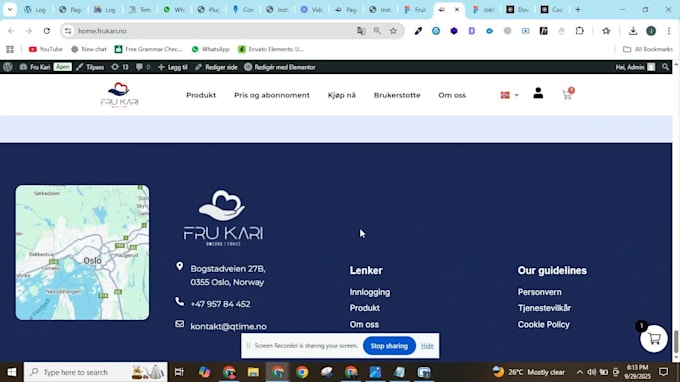Click the +47 957 84 452 phone number
Image resolution: width=680 pixels, height=382 pixels.
(220, 304)
